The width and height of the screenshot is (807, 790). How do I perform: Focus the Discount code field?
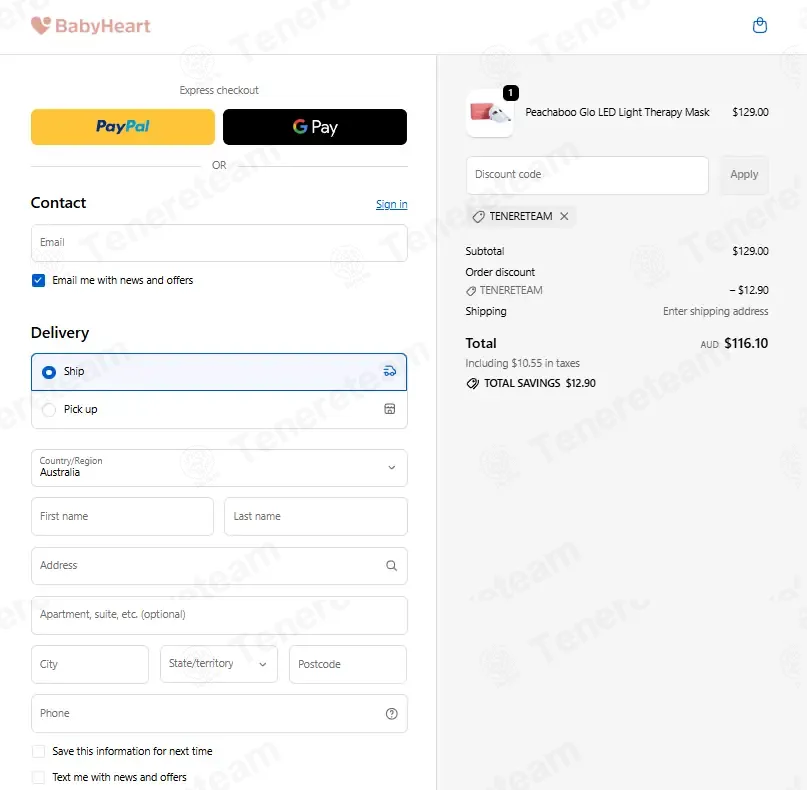587,175
